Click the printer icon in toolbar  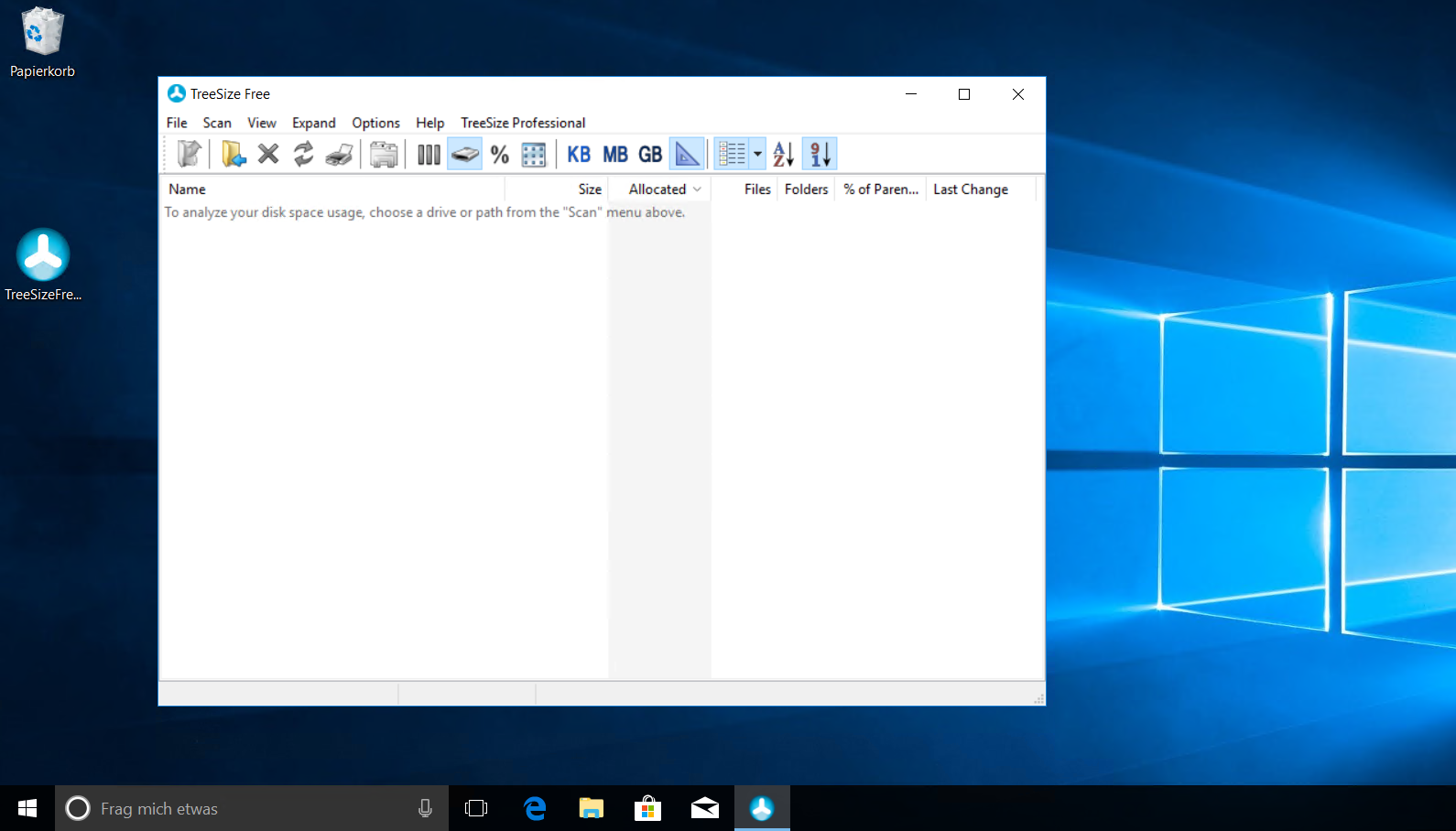click(339, 154)
